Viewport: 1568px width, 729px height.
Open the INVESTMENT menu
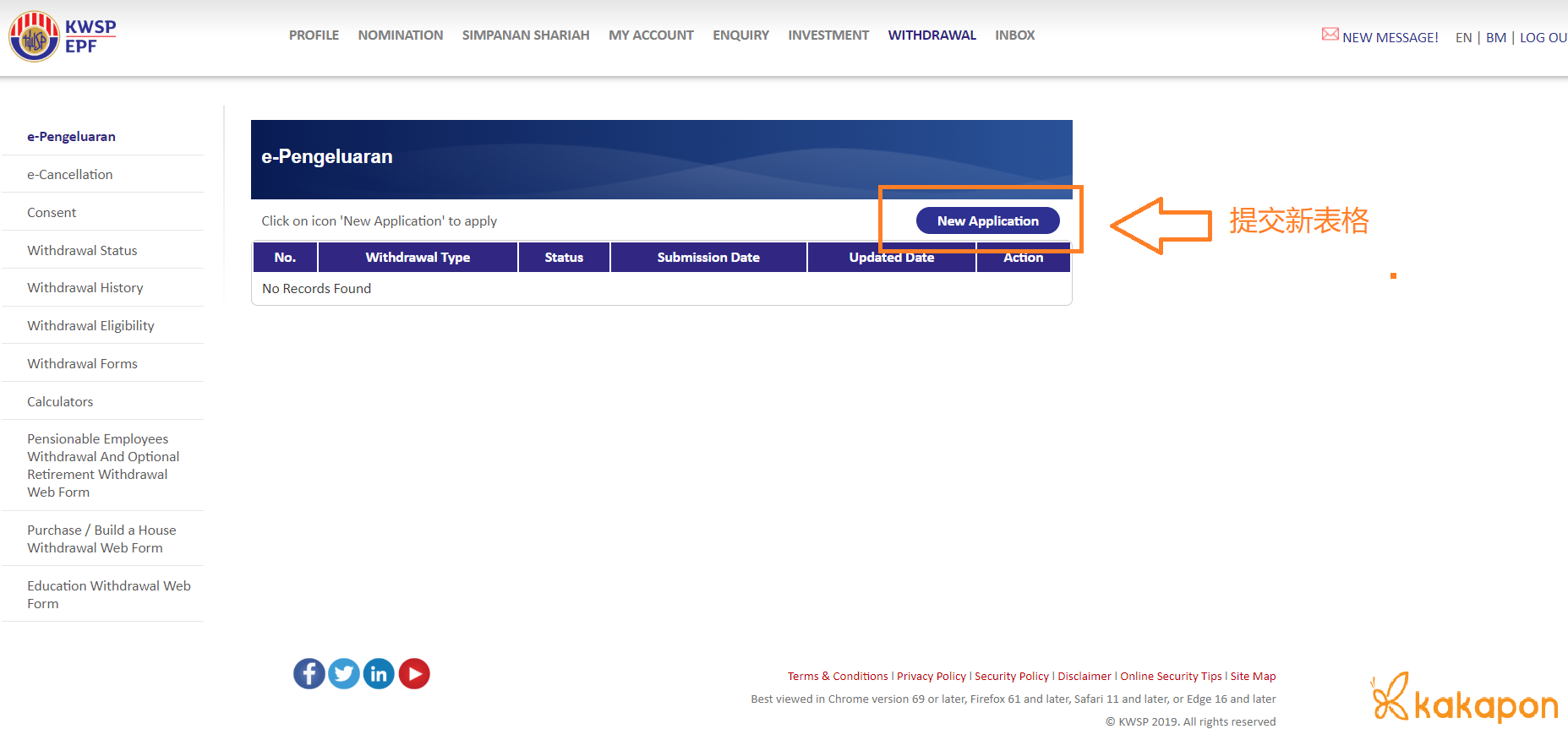pyautogui.click(x=828, y=35)
